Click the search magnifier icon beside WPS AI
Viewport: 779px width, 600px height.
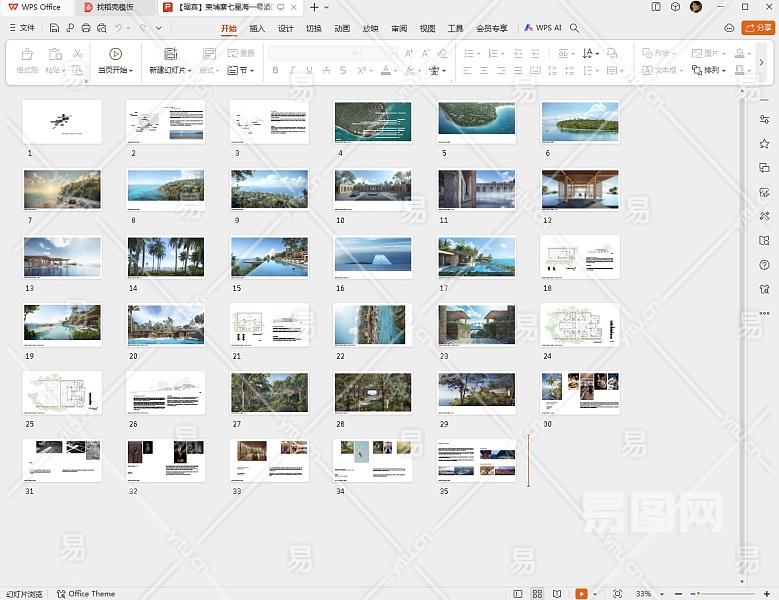(x=575, y=28)
